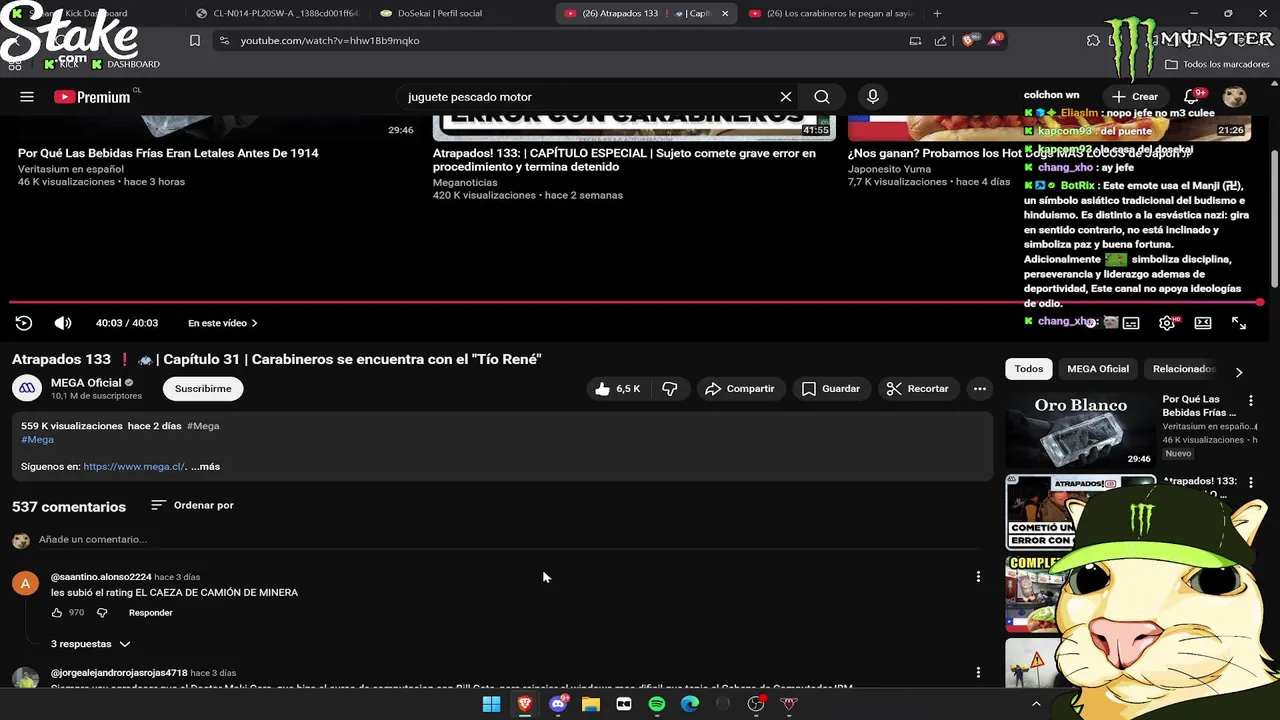Viewport: 1280px width, 720px height.
Task: Save video with Guardar
Action: pos(831,389)
